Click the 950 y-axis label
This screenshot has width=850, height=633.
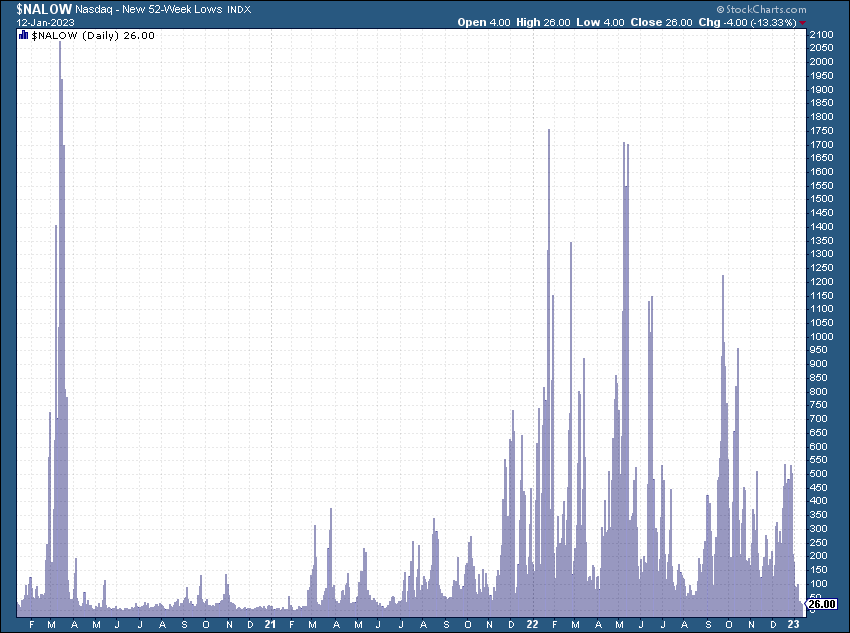[x=819, y=350]
